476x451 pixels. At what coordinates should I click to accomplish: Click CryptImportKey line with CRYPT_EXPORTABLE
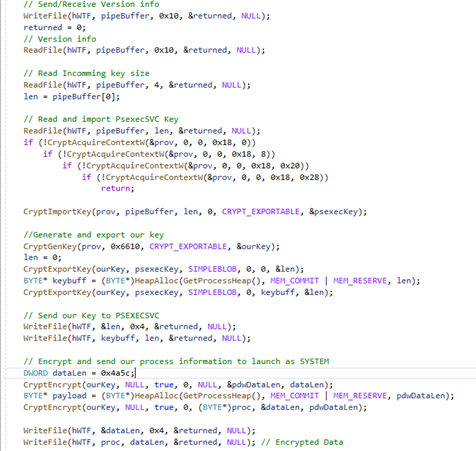click(x=195, y=212)
